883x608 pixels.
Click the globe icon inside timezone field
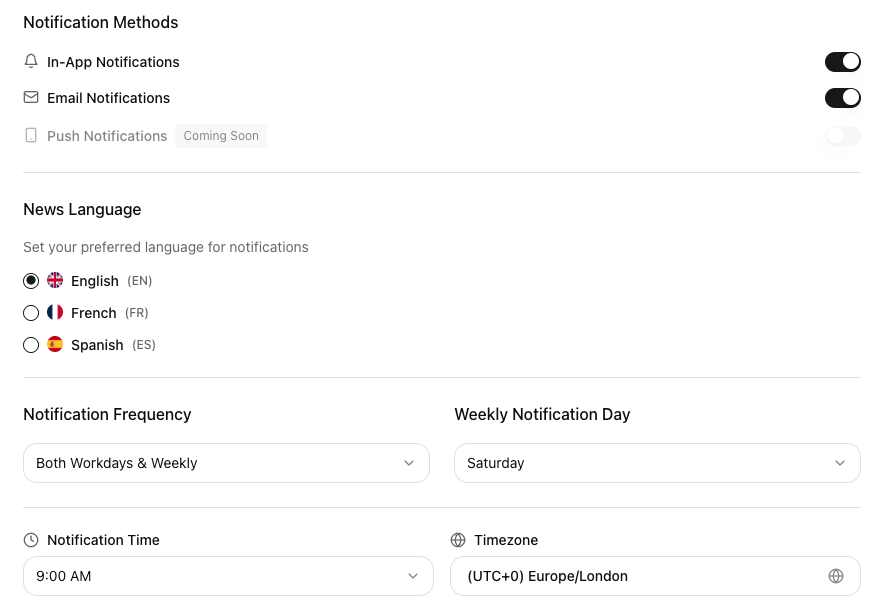tap(836, 576)
